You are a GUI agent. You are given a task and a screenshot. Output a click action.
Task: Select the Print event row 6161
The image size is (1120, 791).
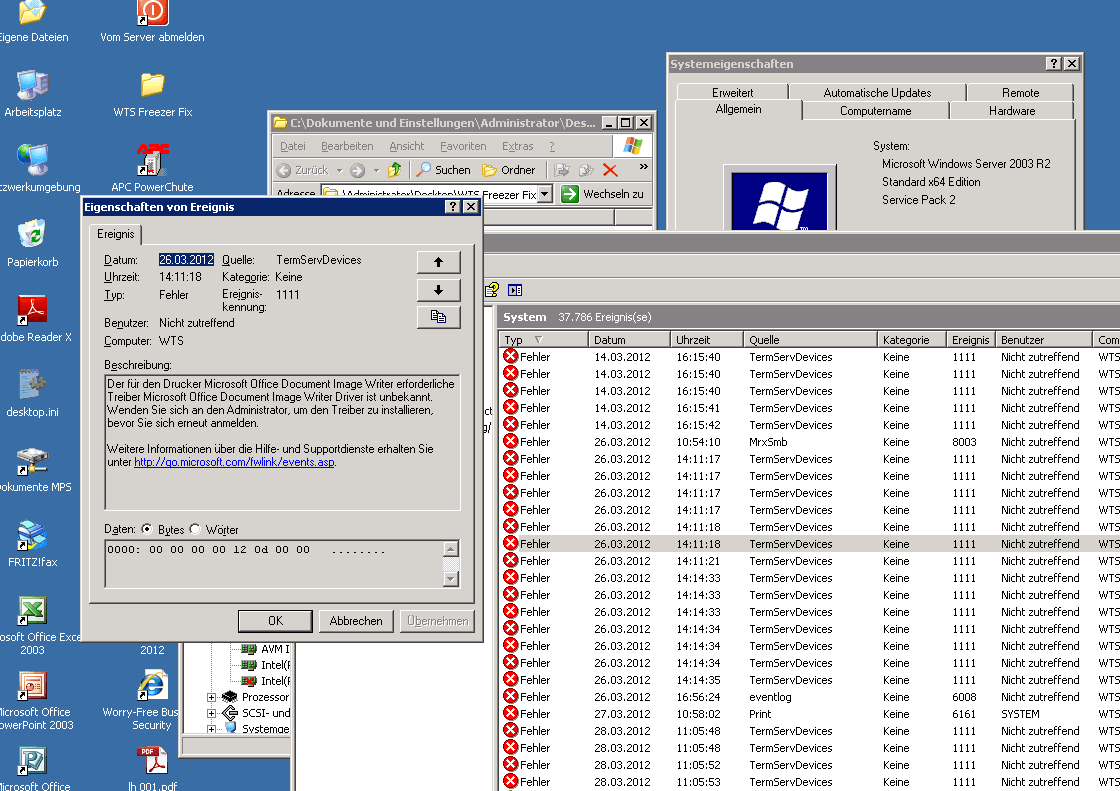809,715
